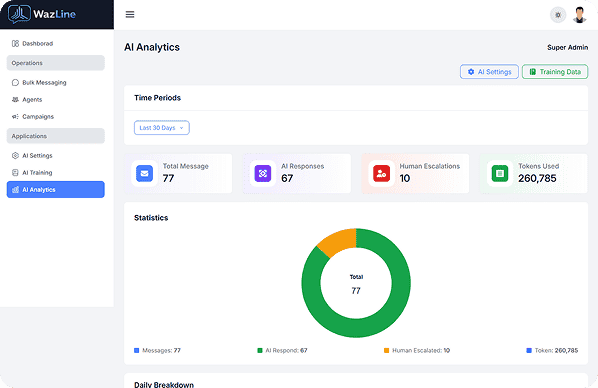This screenshot has height=388, width=598.
Task: Click the Operations section header
Action: [x=56, y=63]
